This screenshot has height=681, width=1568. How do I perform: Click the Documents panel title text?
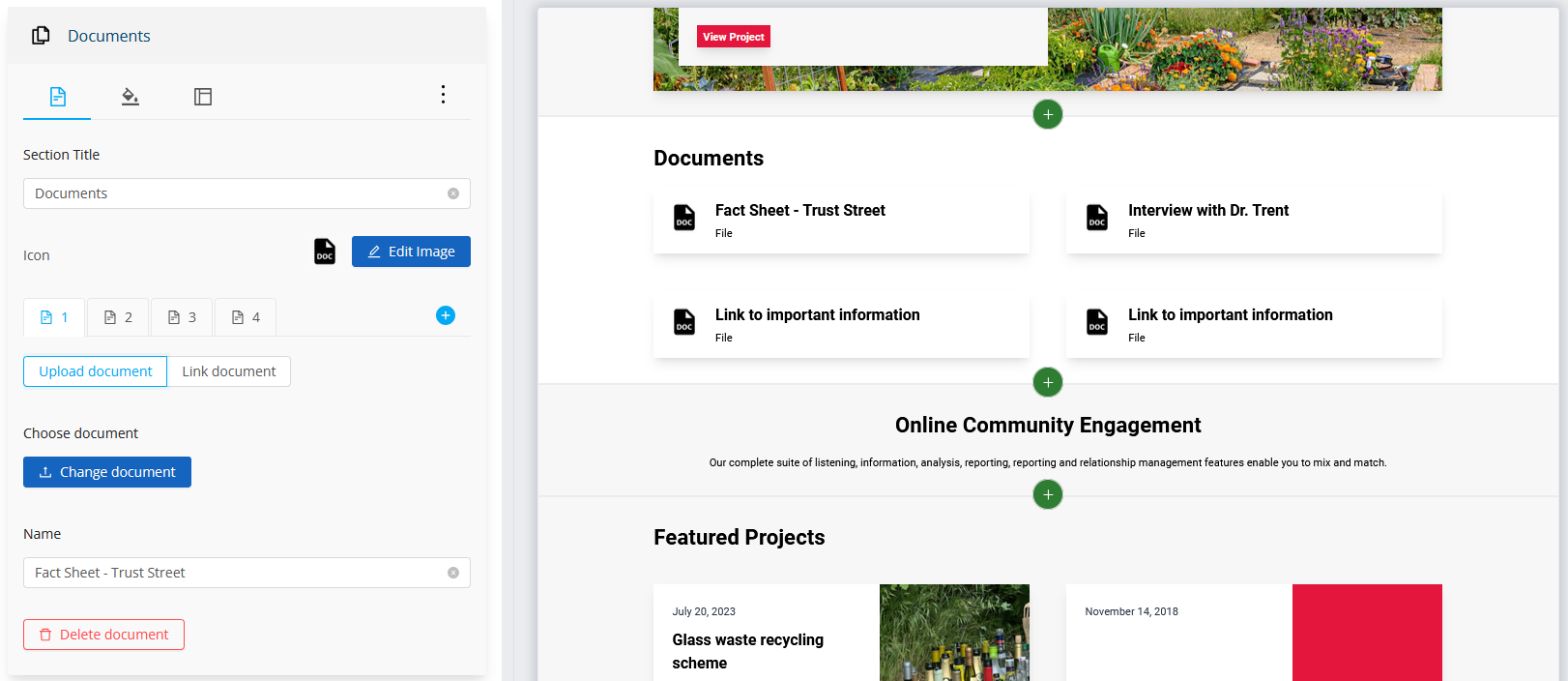(109, 36)
